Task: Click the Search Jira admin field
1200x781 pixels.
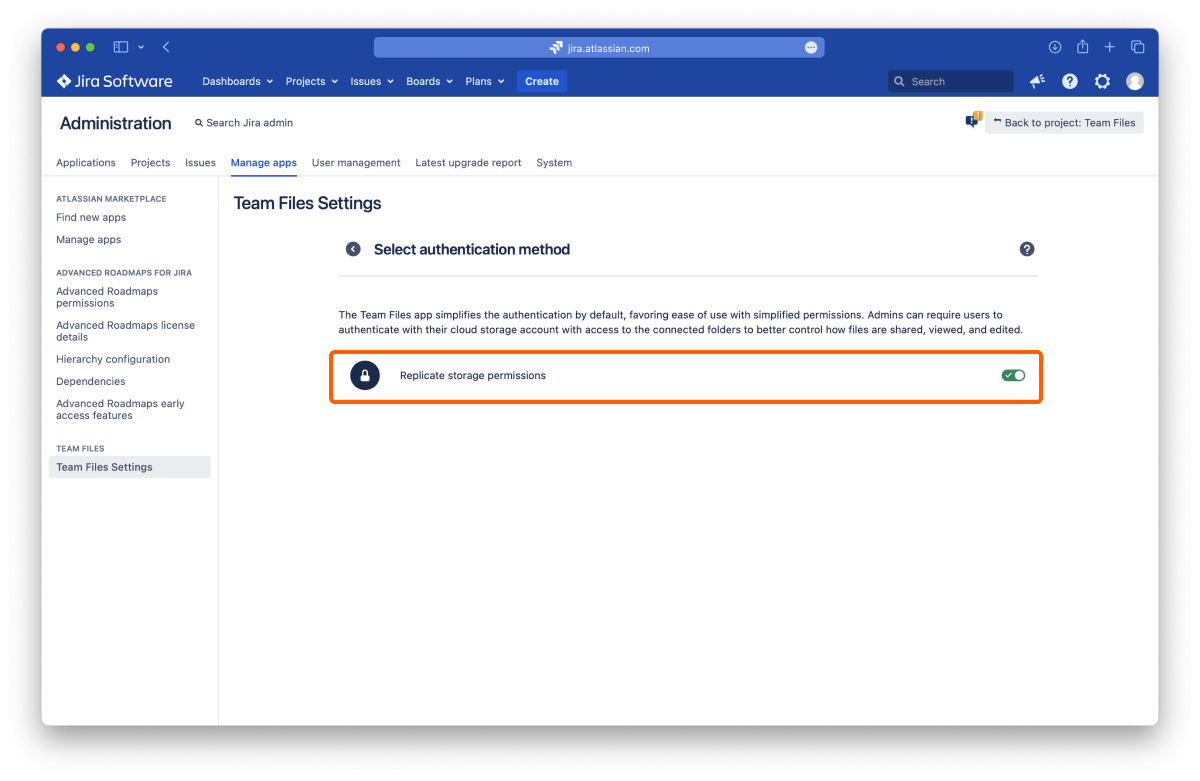Action: coord(244,123)
